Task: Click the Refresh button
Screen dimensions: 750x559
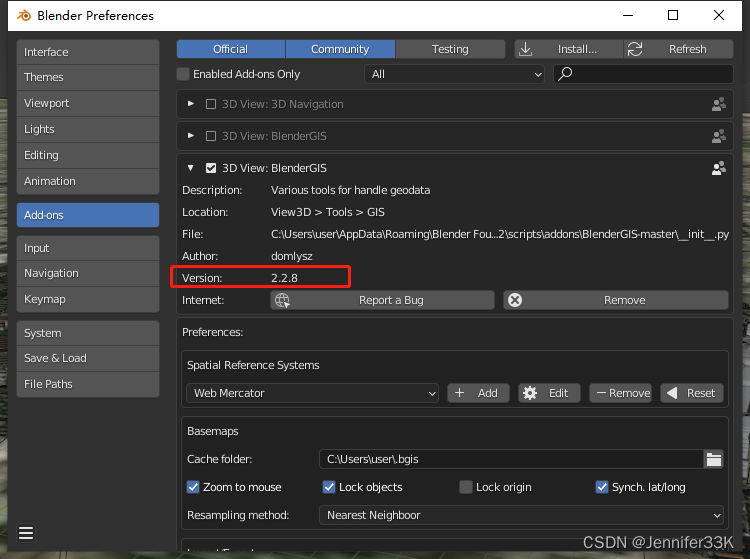Action: (679, 49)
